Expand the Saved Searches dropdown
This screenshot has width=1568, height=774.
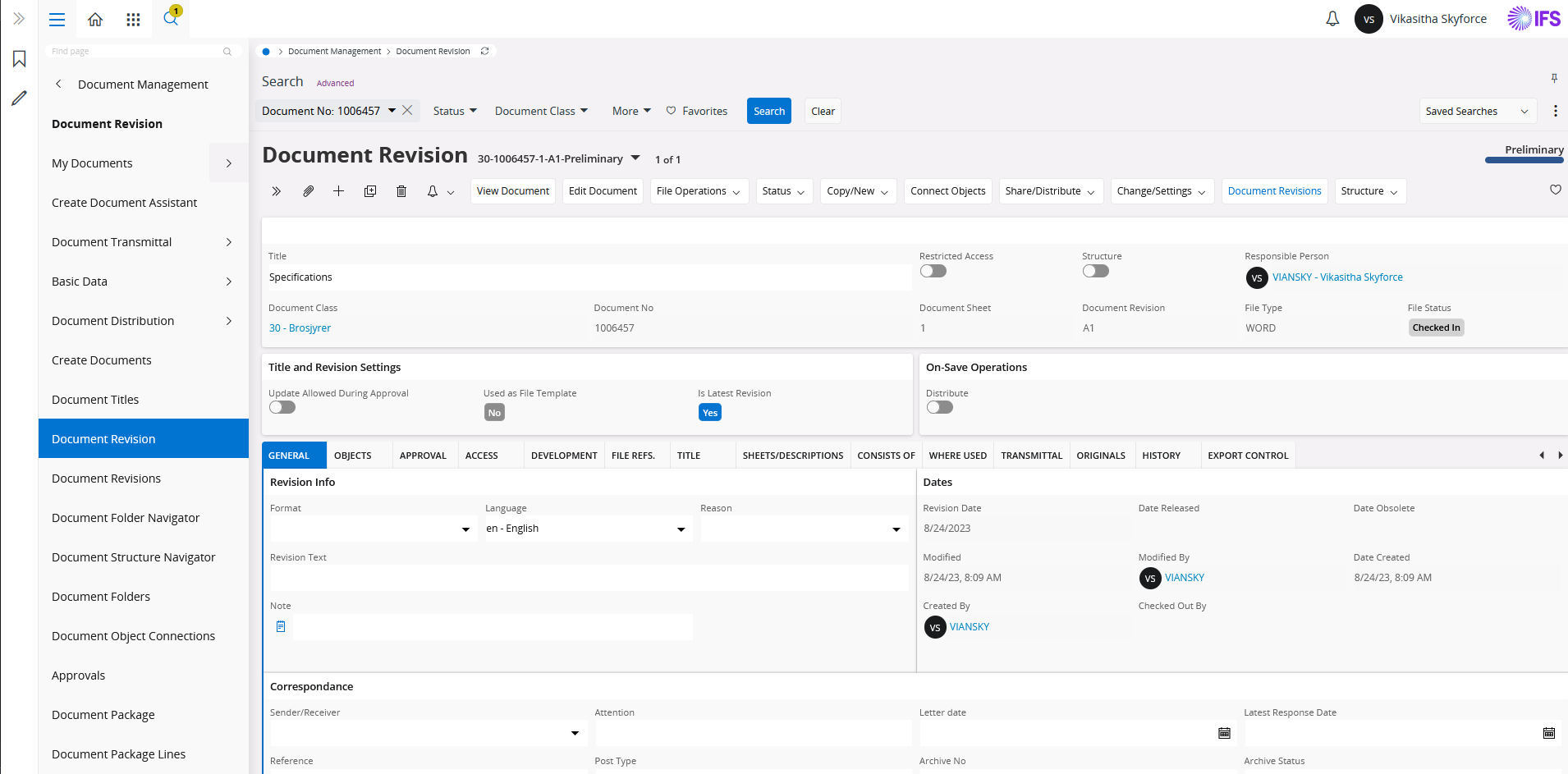[1477, 112]
